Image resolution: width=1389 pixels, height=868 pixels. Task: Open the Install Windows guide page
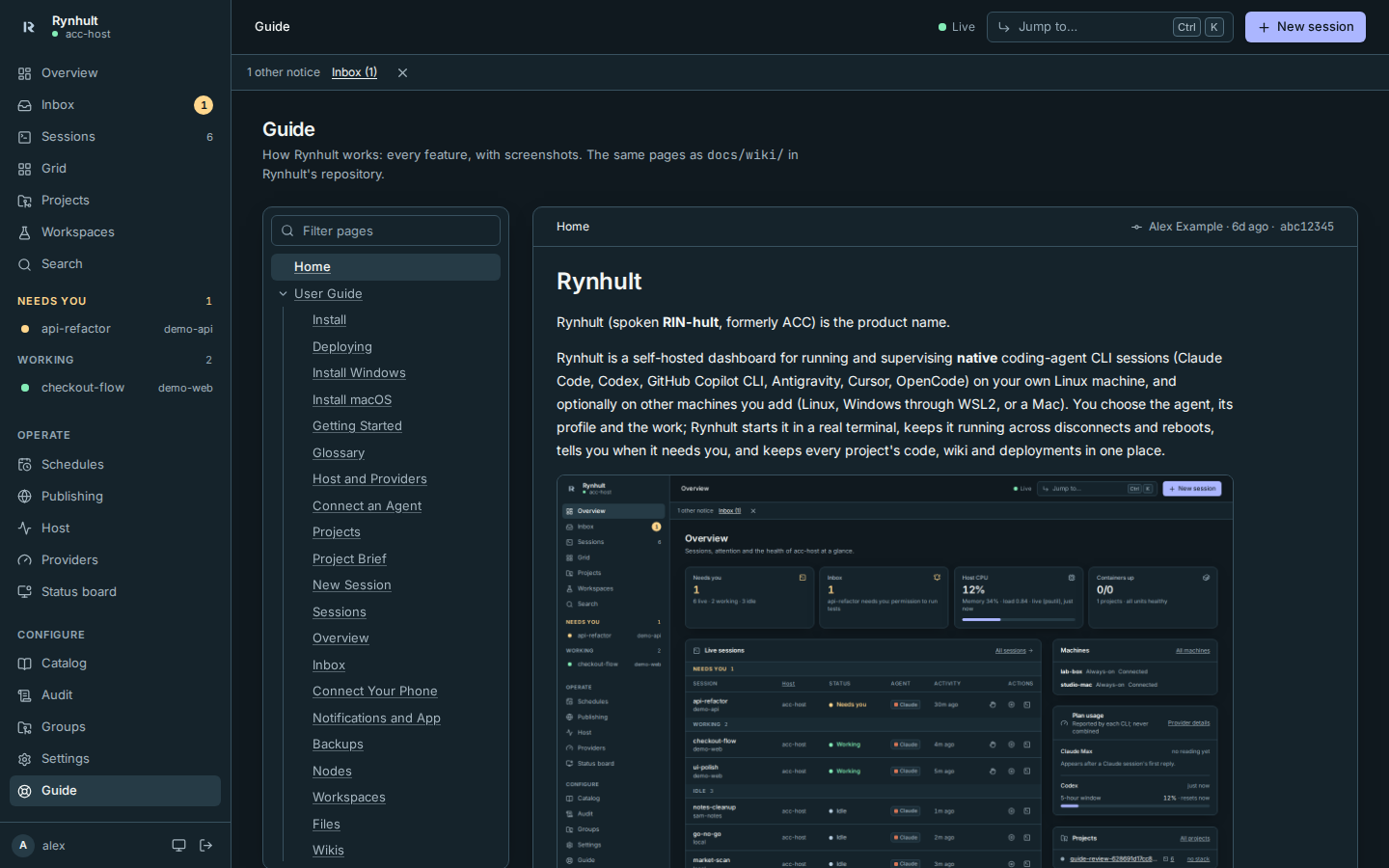[x=359, y=373]
